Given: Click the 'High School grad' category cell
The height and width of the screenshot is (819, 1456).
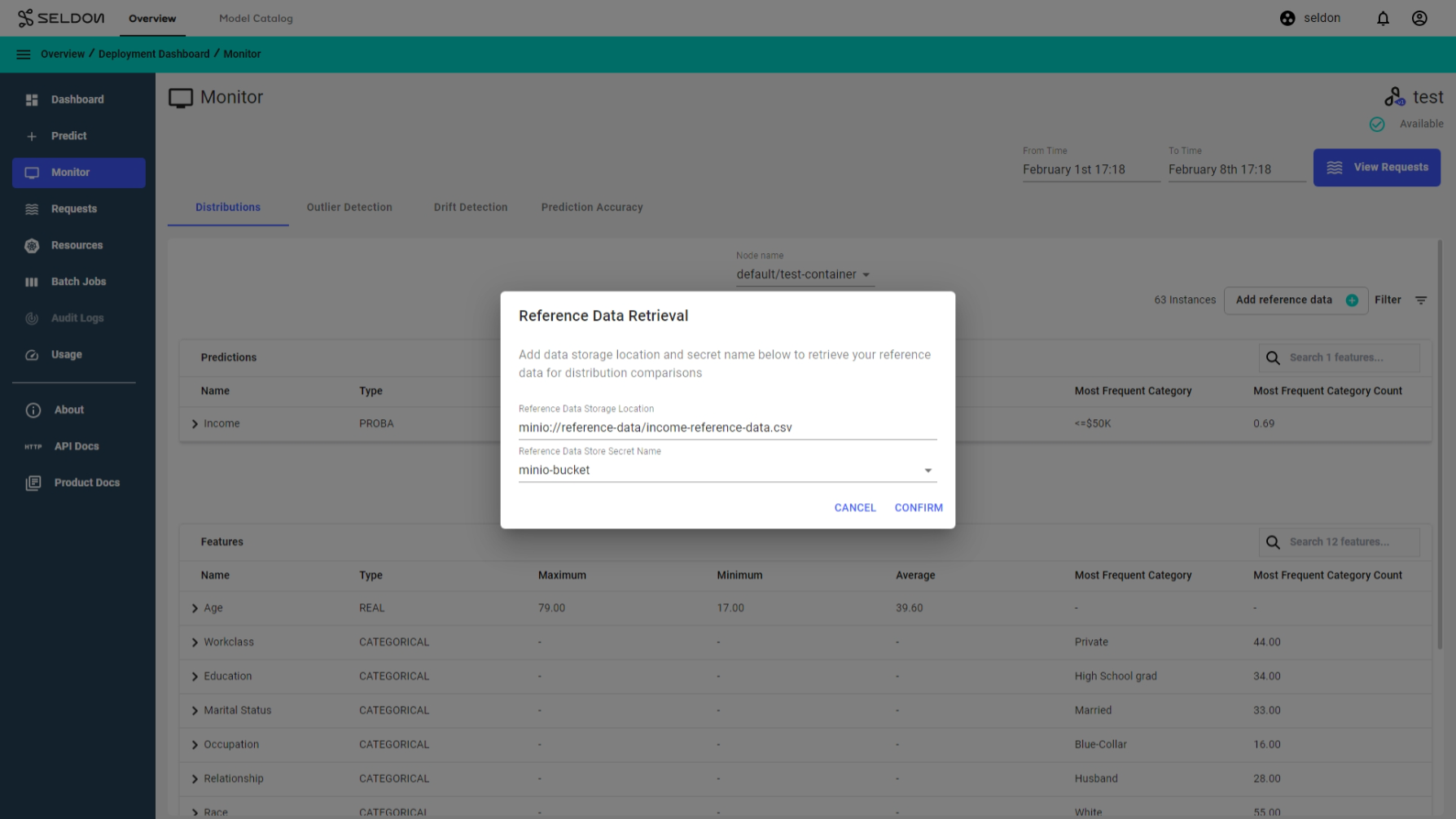Looking at the screenshot, I should [1116, 677].
